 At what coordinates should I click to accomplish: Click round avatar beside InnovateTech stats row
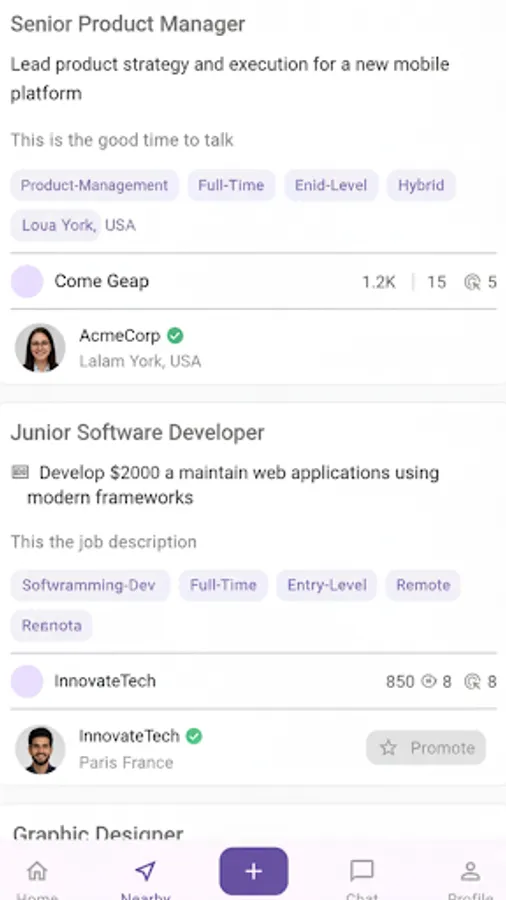coord(27,681)
